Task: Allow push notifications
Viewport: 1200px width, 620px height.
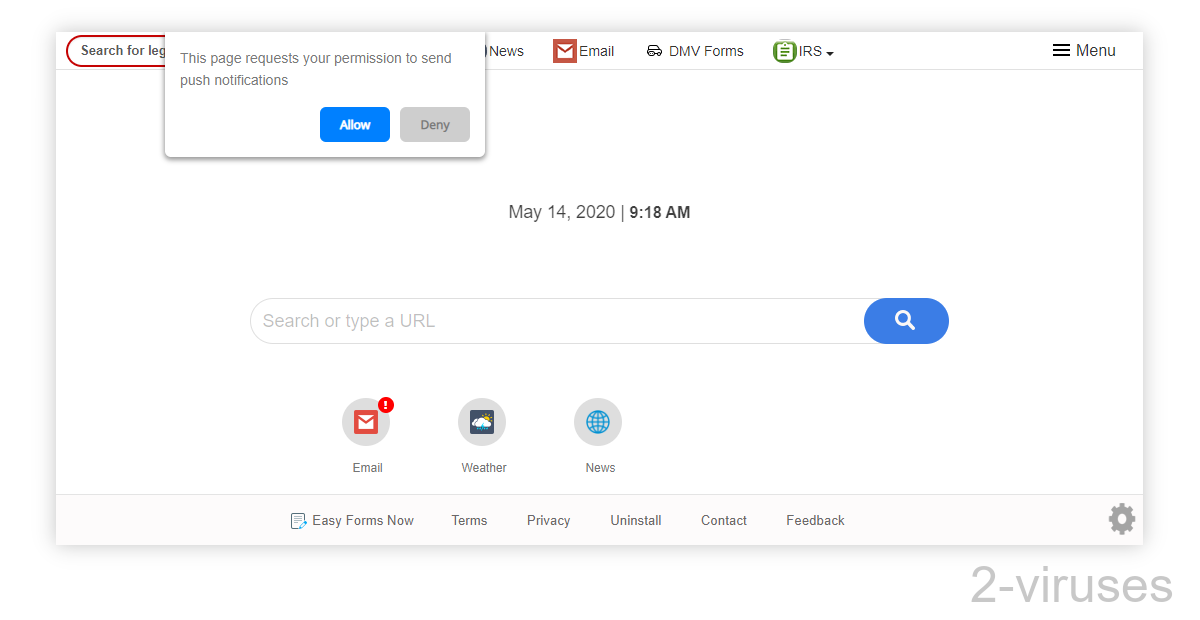Action: (355, 124)
